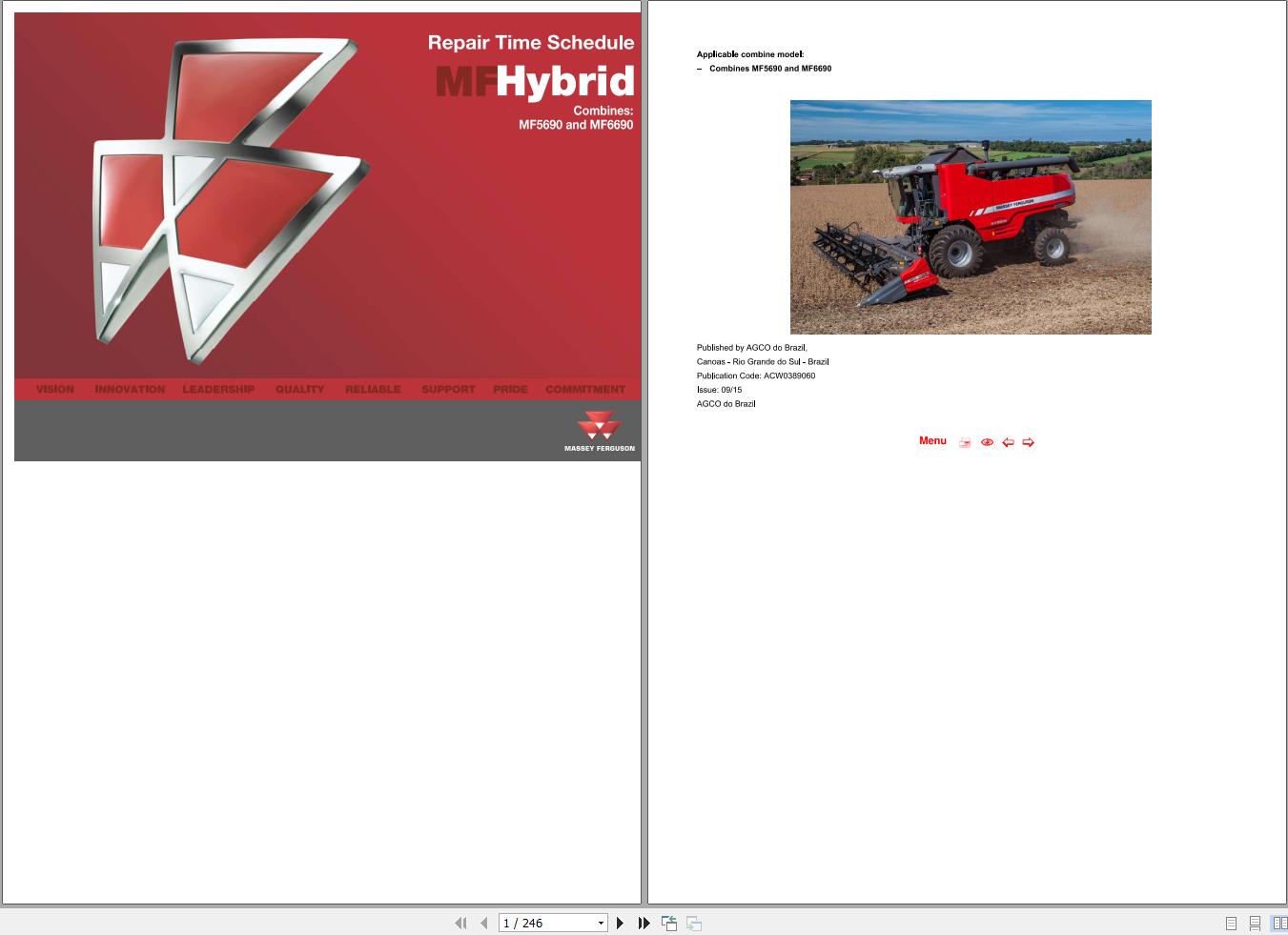
Task: Click 'Publication Code: ACW0389060' text
Action: tap(756, 376)
